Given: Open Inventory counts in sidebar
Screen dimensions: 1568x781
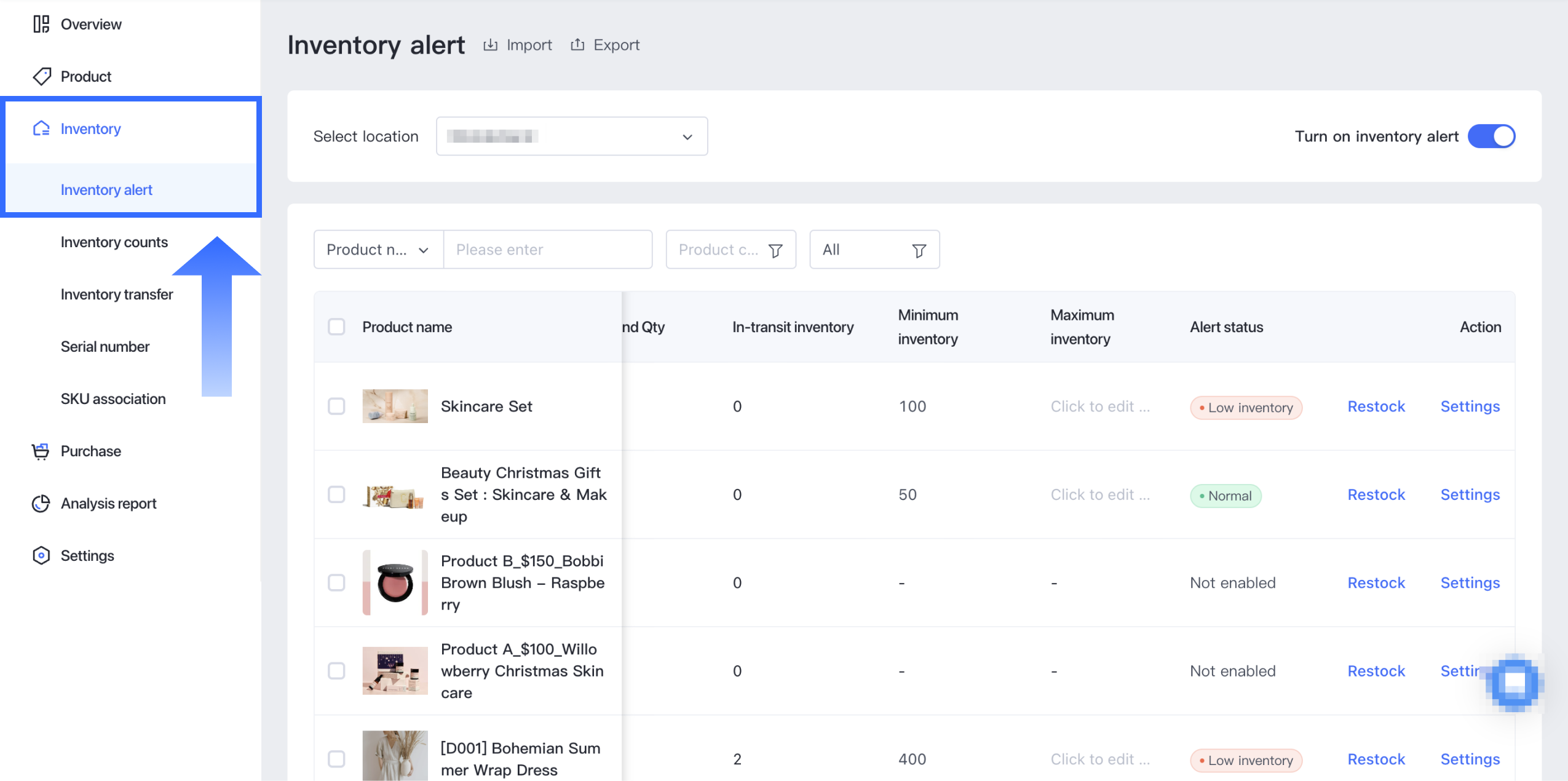Looking at the screenshot, I should 114,242.
